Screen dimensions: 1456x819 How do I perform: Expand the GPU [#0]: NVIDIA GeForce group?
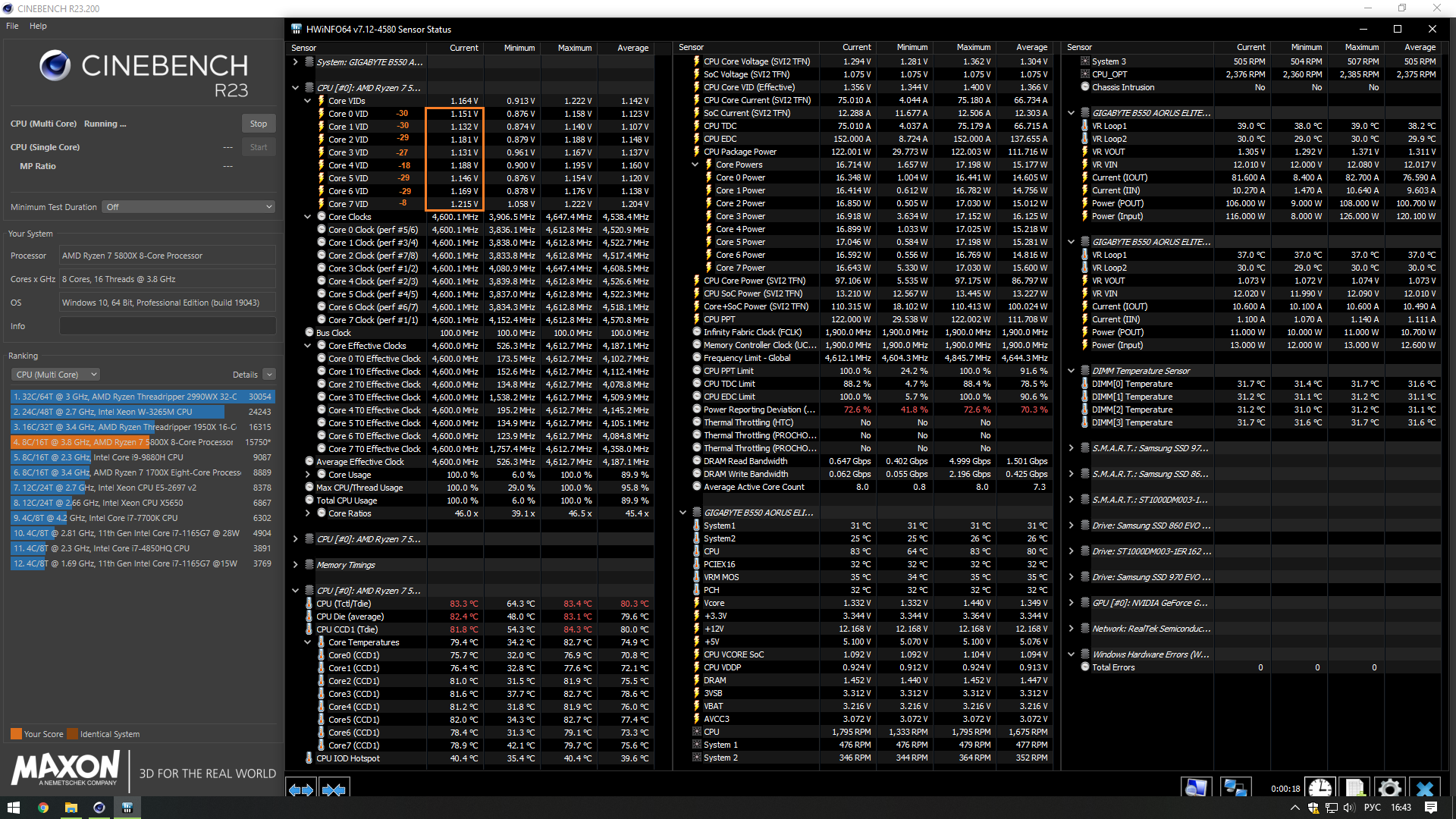1071,603
